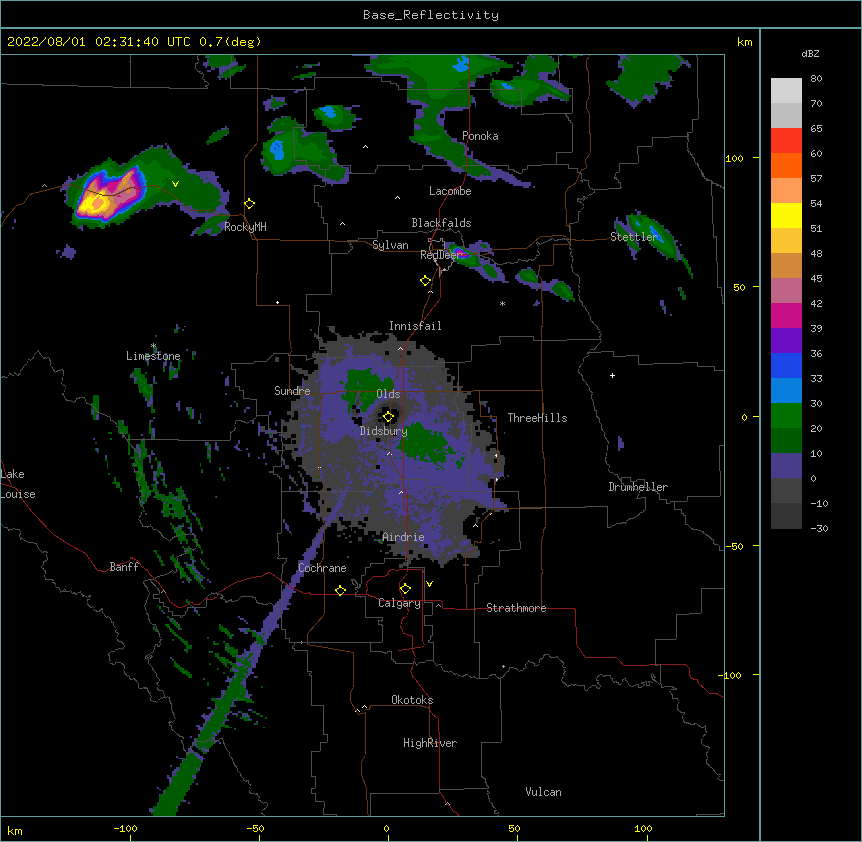Select the HighRiver label
The height and width of the screenshot is (842, 862).
pos(430,743)
